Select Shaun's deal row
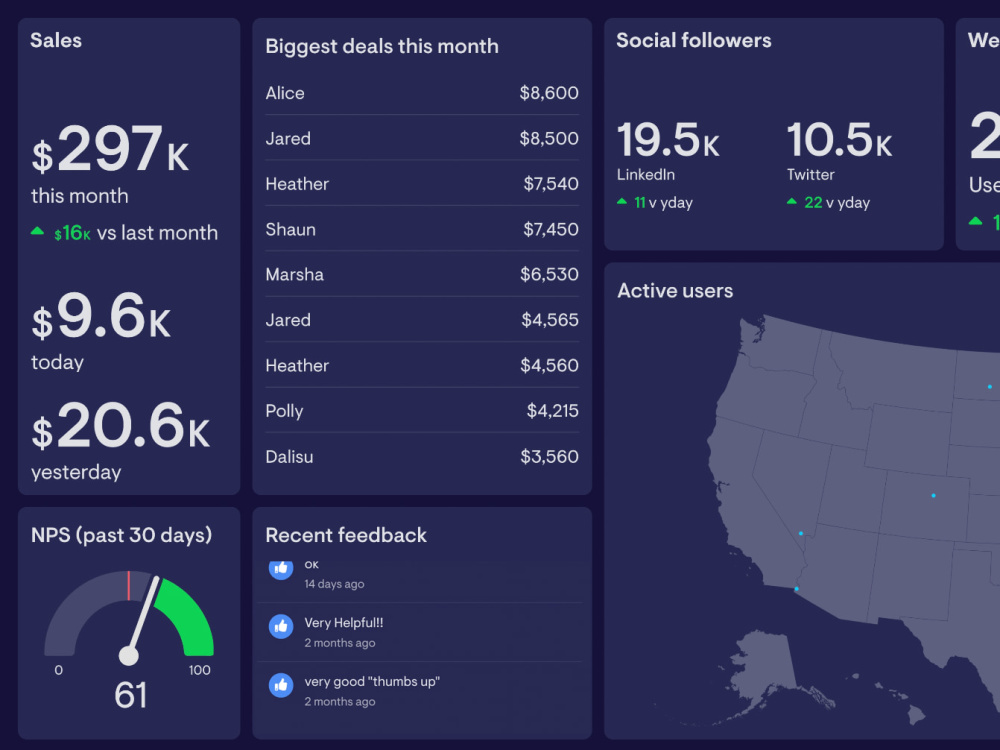 coord(422,229)
